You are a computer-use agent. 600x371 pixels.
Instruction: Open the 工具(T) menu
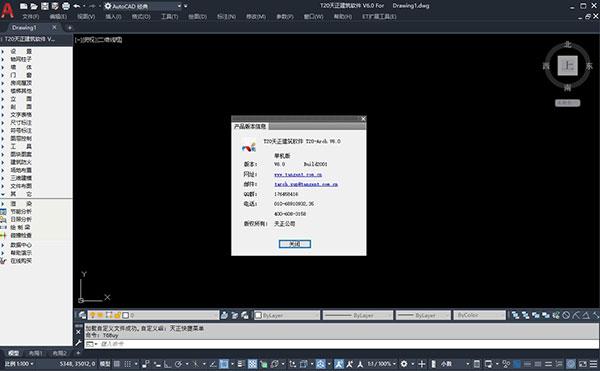point(169,16)
